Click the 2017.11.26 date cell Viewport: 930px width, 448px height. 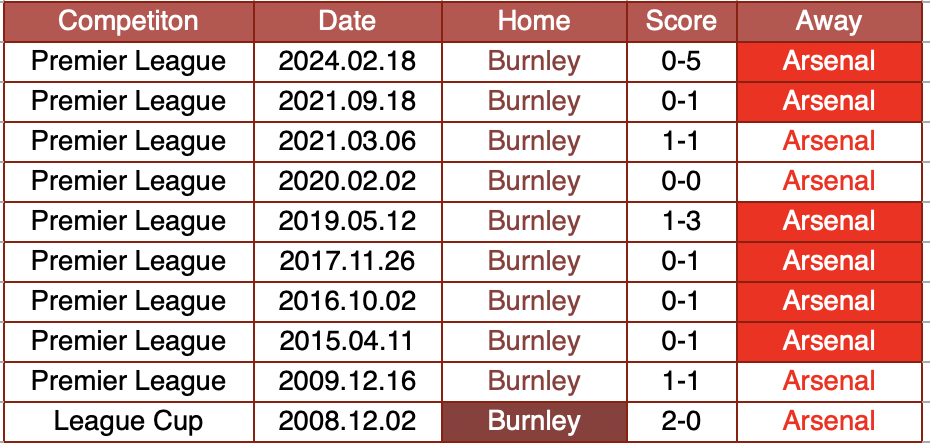[347, 261]
